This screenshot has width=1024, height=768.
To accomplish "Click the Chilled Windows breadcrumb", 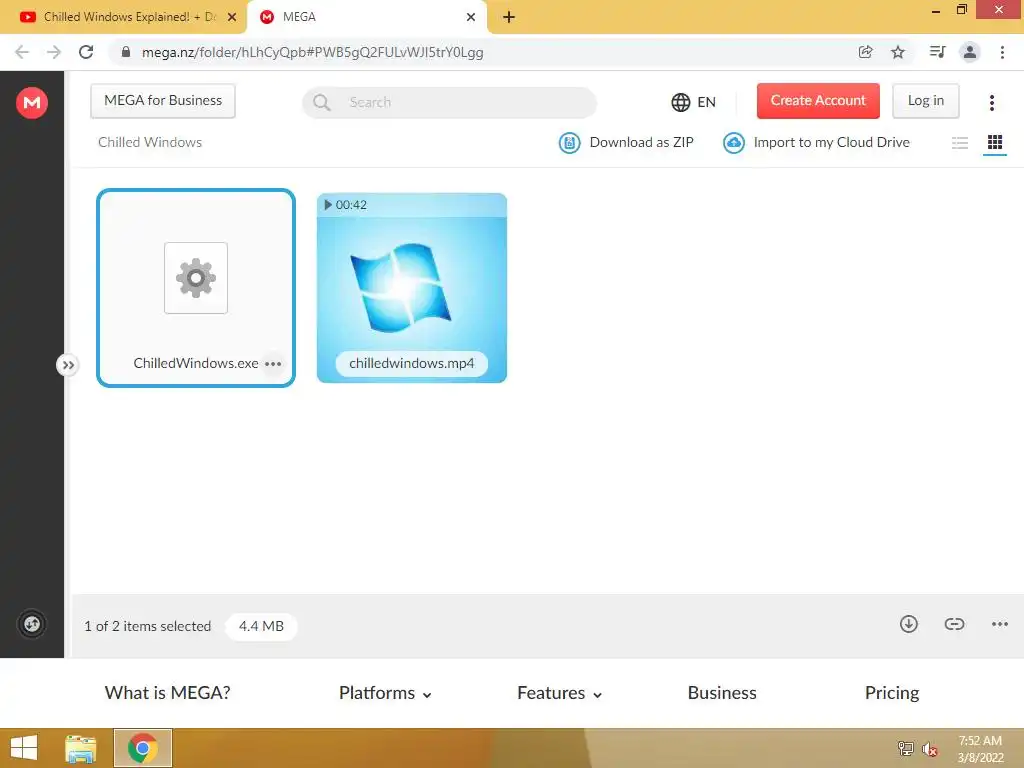I will point(150,142).
